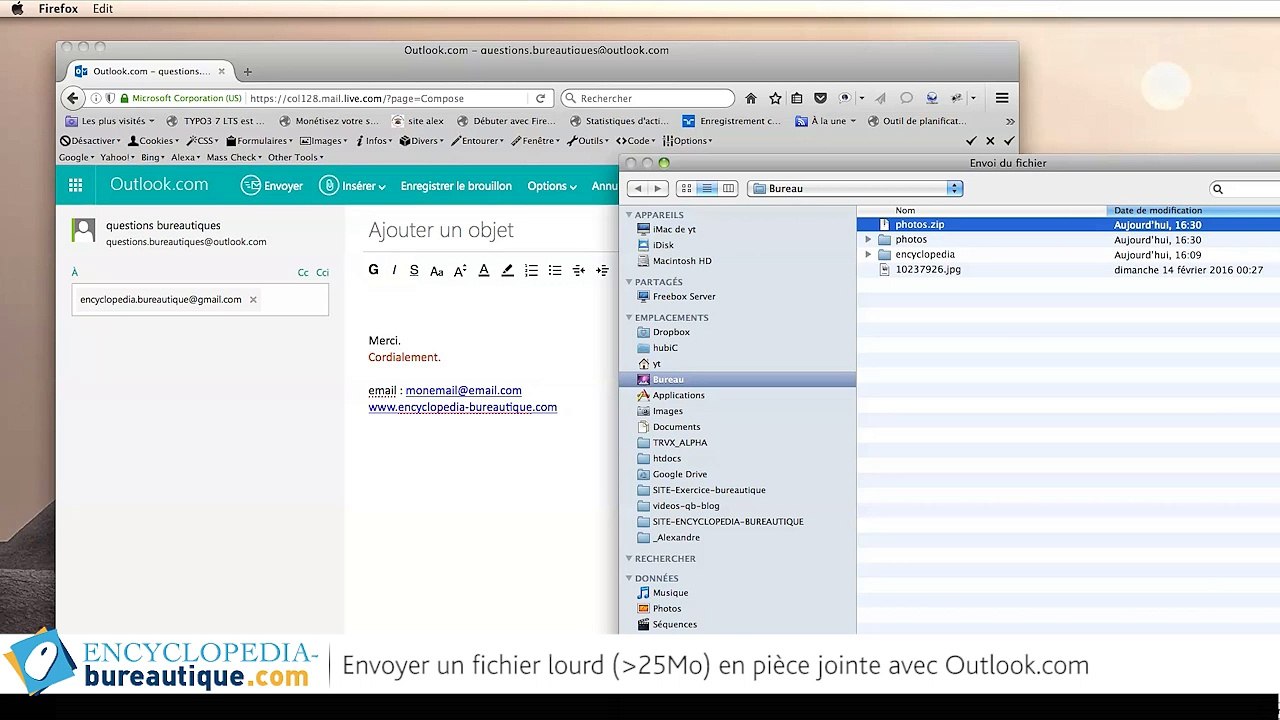
Task: Open the Formulaires developer menu
Action: tap(259, 141)
